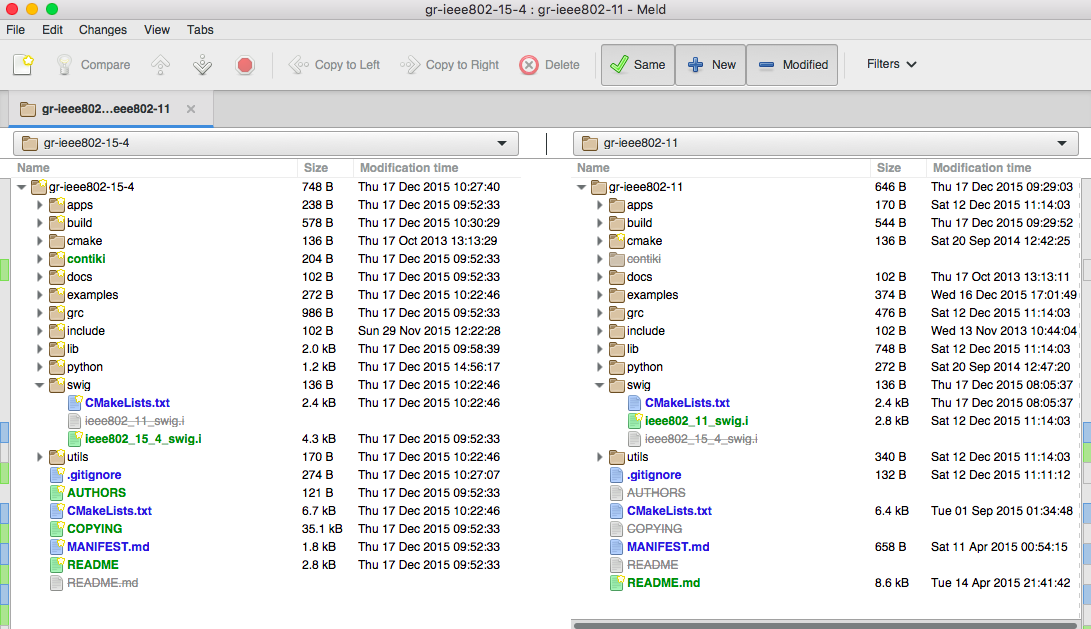Click the new comparison document icon

[x=23, y=65]
